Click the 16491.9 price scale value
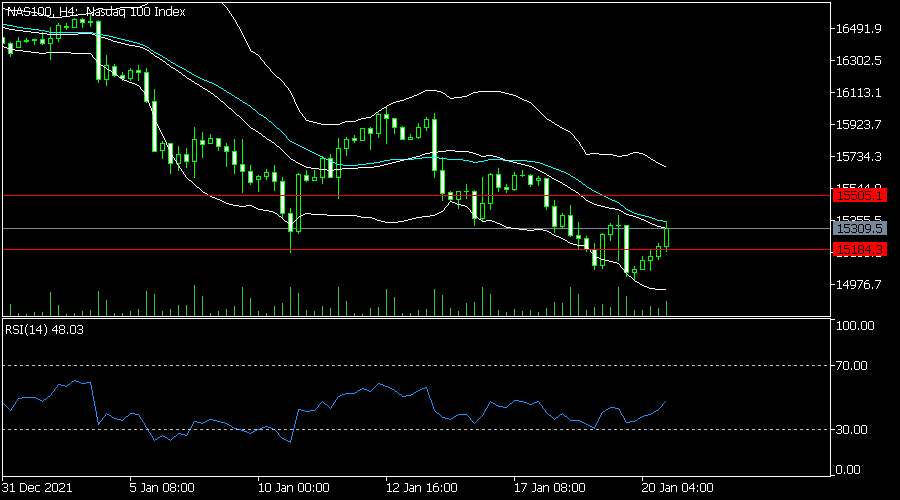The image size is (900, 500). 858,29
